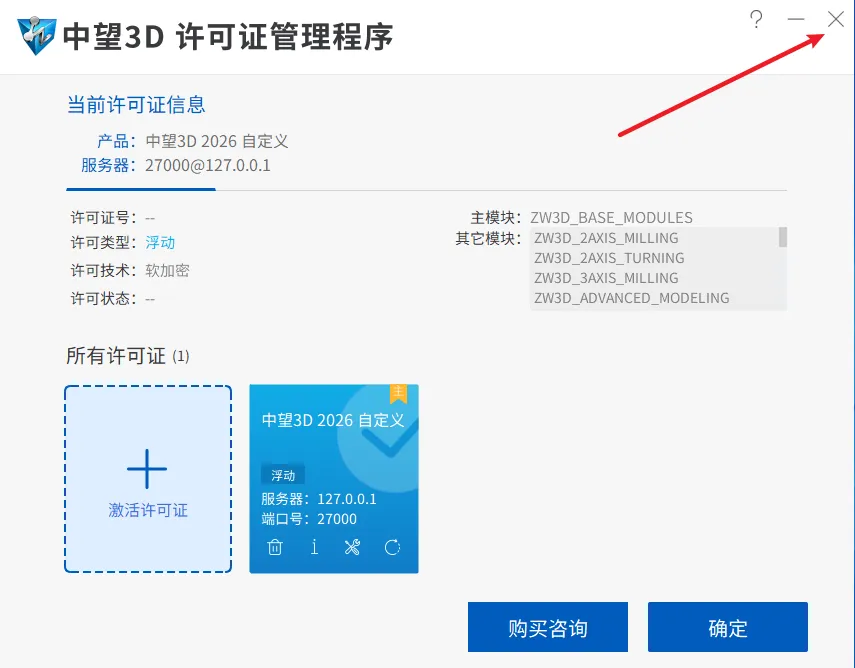Delete the license via trash icon
The width and height of the screenshot is (855, 668).
pyautogui.click(x=275, y=547)
